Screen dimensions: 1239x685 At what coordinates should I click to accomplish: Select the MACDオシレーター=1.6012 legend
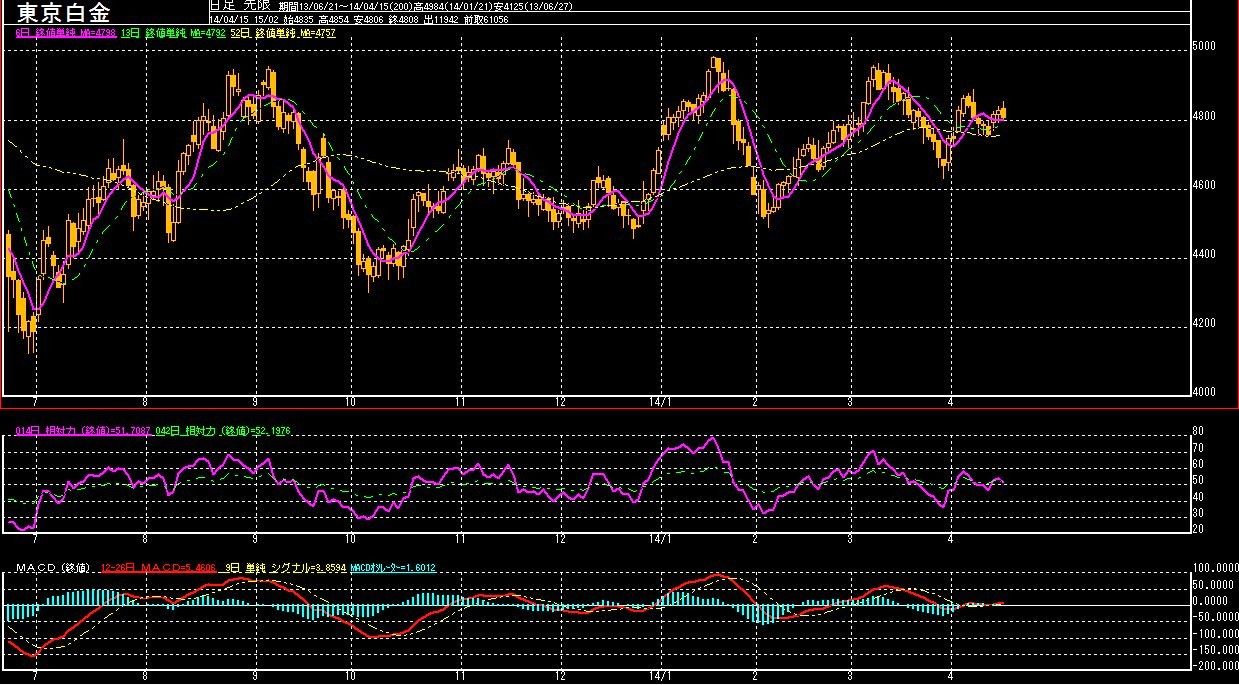click(x=392, y=567)
